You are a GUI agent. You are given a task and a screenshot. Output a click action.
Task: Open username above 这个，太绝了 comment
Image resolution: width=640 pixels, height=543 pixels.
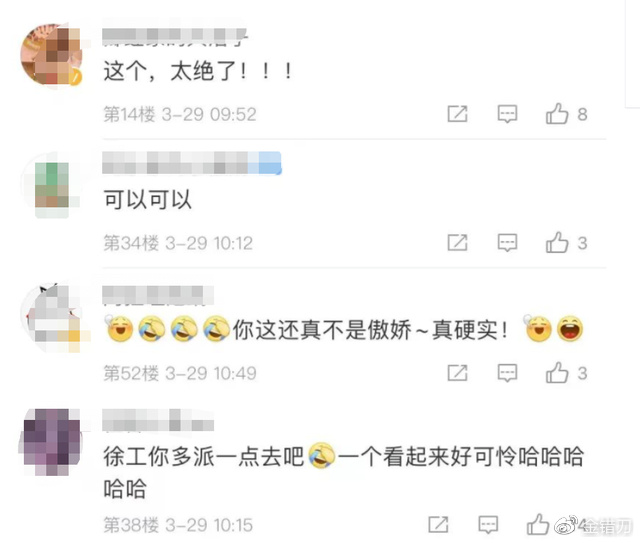pyautogui.click(x=175, y=37)
